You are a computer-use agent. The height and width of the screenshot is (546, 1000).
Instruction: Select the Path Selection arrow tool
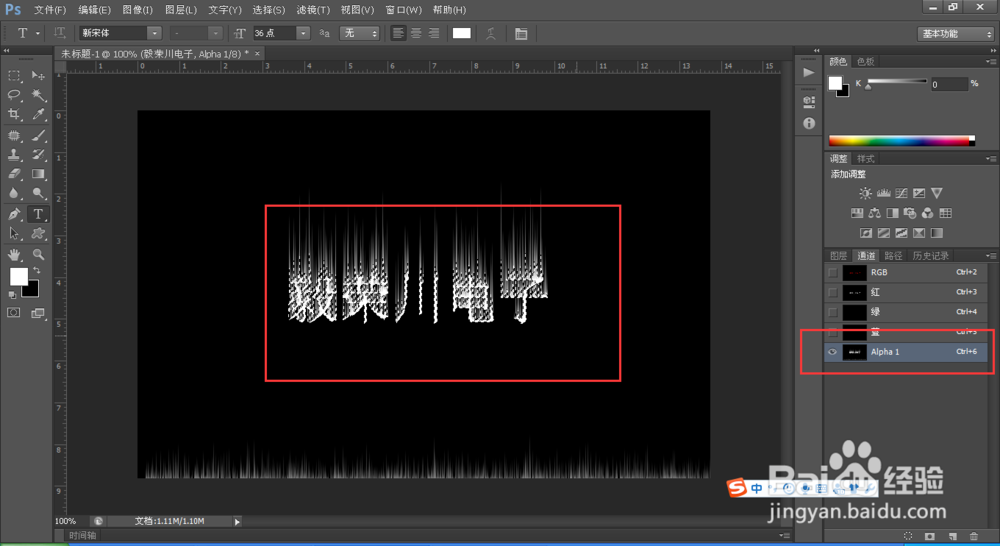tap(14, 233)
